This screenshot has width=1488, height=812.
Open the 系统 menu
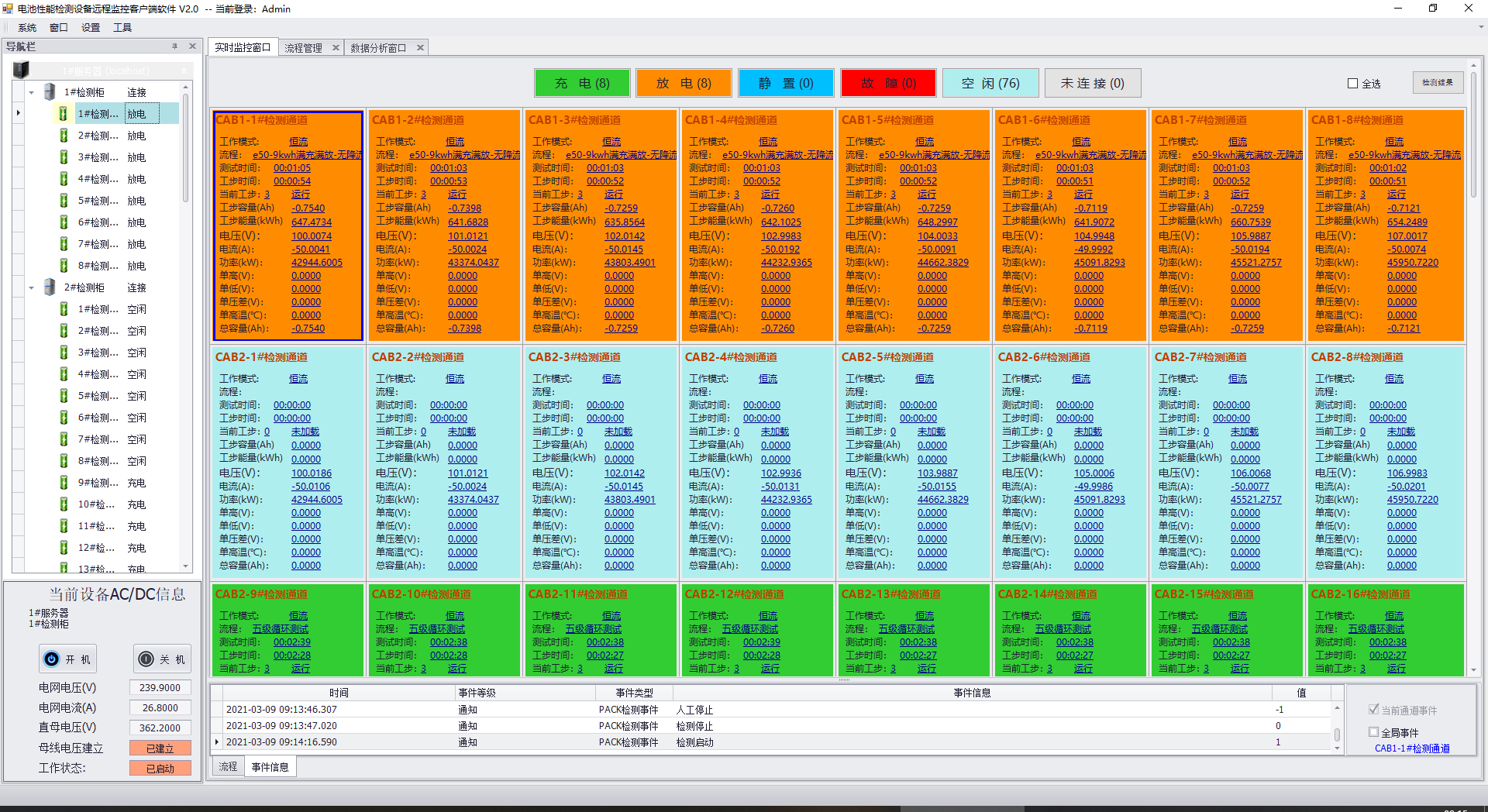[27, 26]
